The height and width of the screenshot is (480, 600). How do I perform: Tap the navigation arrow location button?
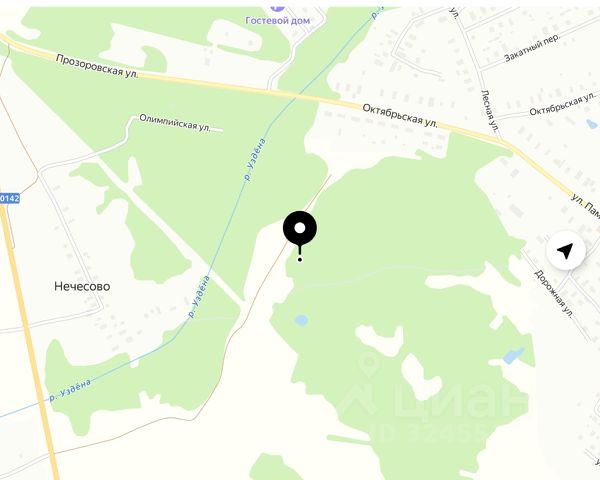pyautogui.click(x=565, y=251)
